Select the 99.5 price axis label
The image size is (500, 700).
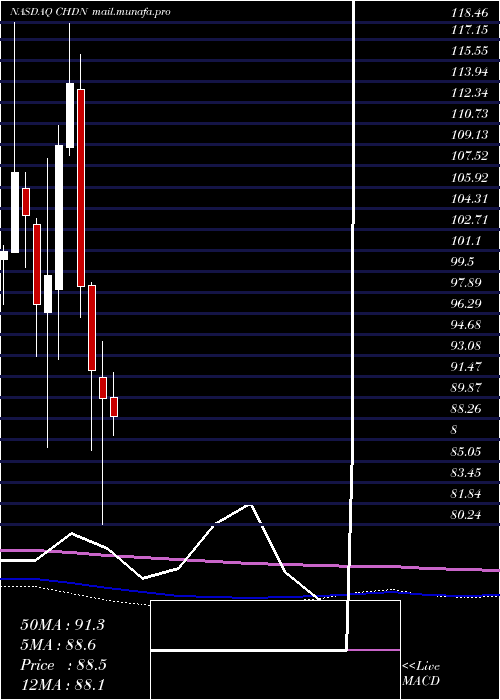pyautogui.click(x=462, y=261)
